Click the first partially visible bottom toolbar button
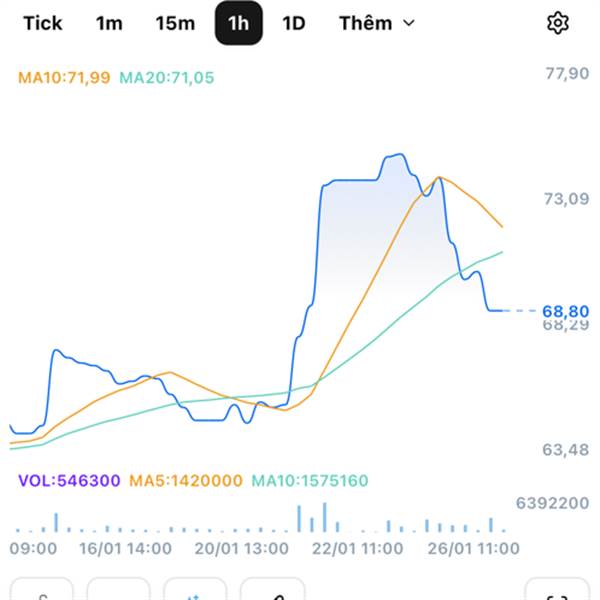 click(42, 591)
